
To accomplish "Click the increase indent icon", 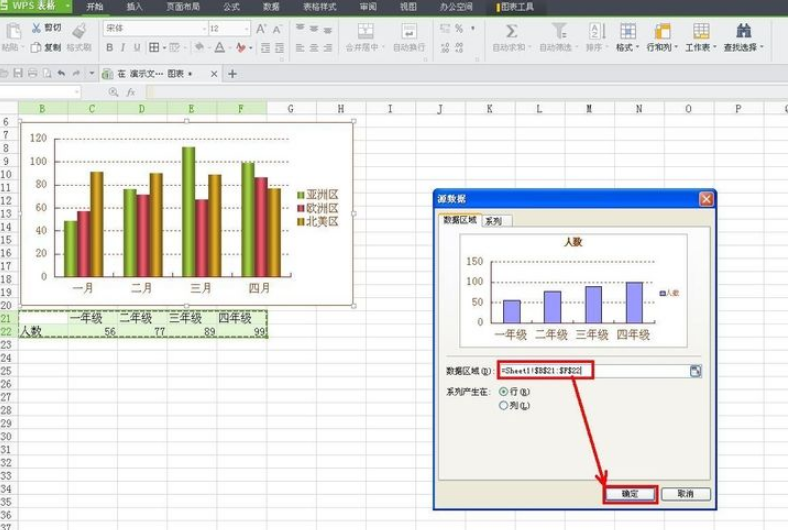I will point(279,48).
